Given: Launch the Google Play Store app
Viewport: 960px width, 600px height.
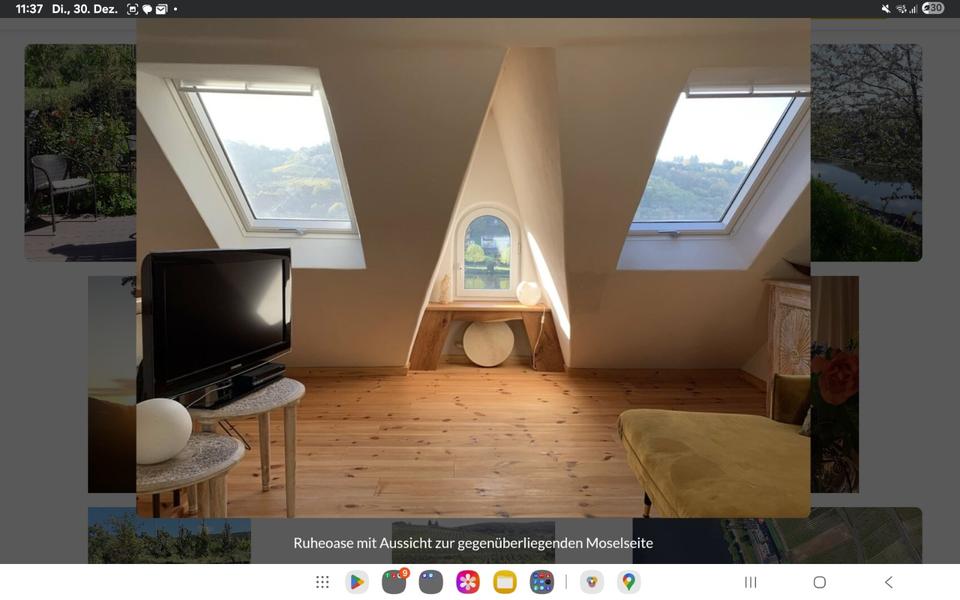Looking at the screenshot, I should 357,582.
